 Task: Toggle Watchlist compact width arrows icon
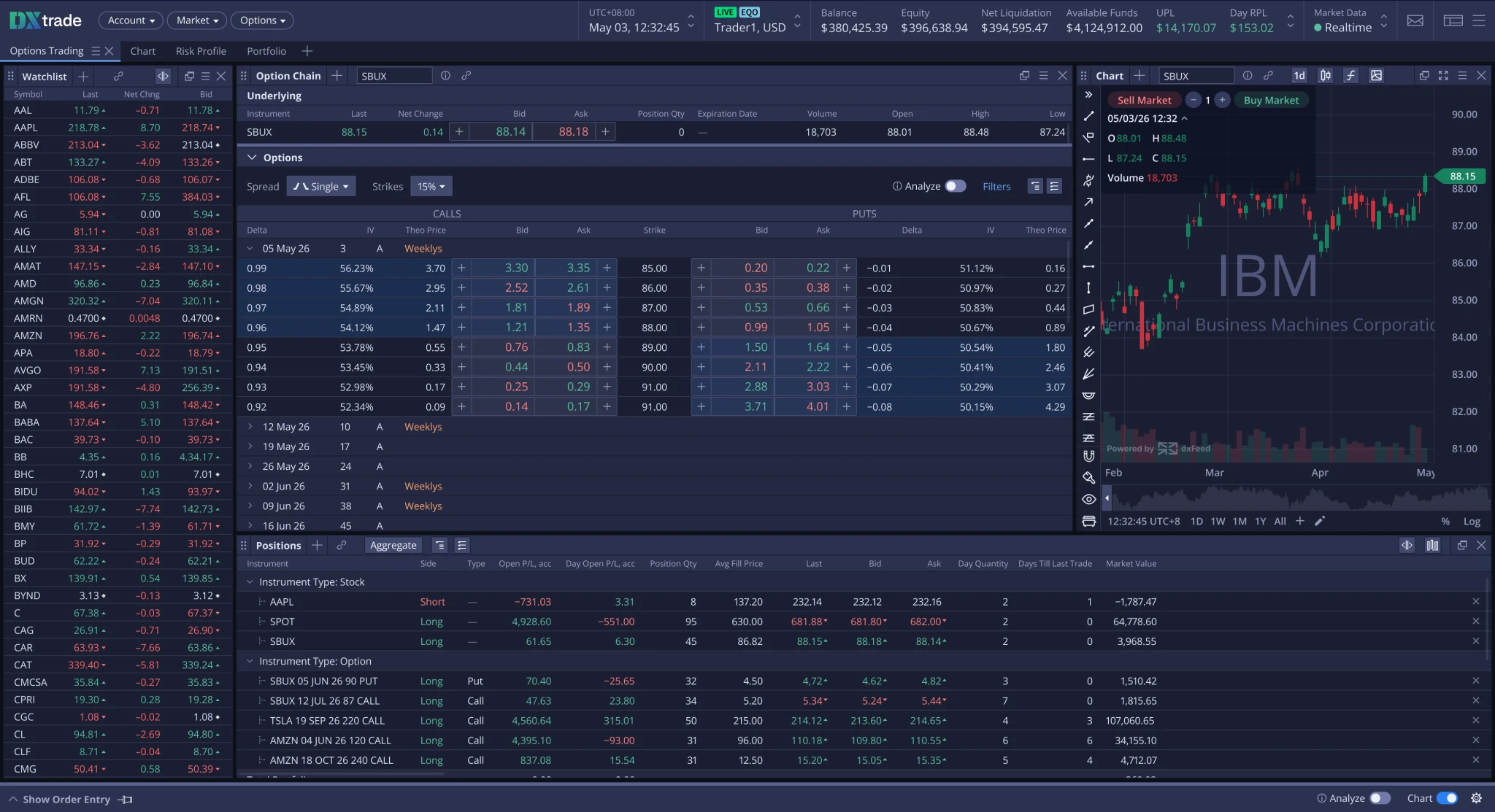coord(163,76)
